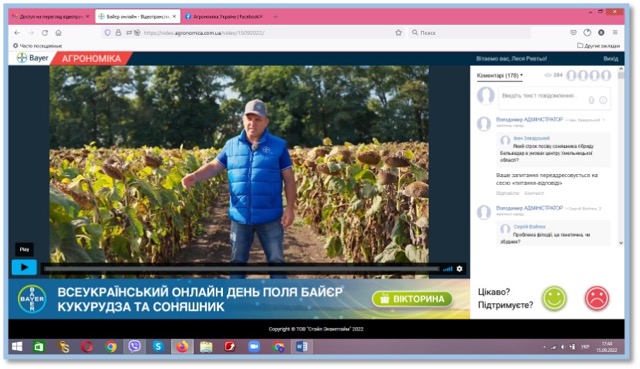This screenshot has width=640, height=369.
Task: Click the shield tracking protection icon
Action: [x=107, y=33]
